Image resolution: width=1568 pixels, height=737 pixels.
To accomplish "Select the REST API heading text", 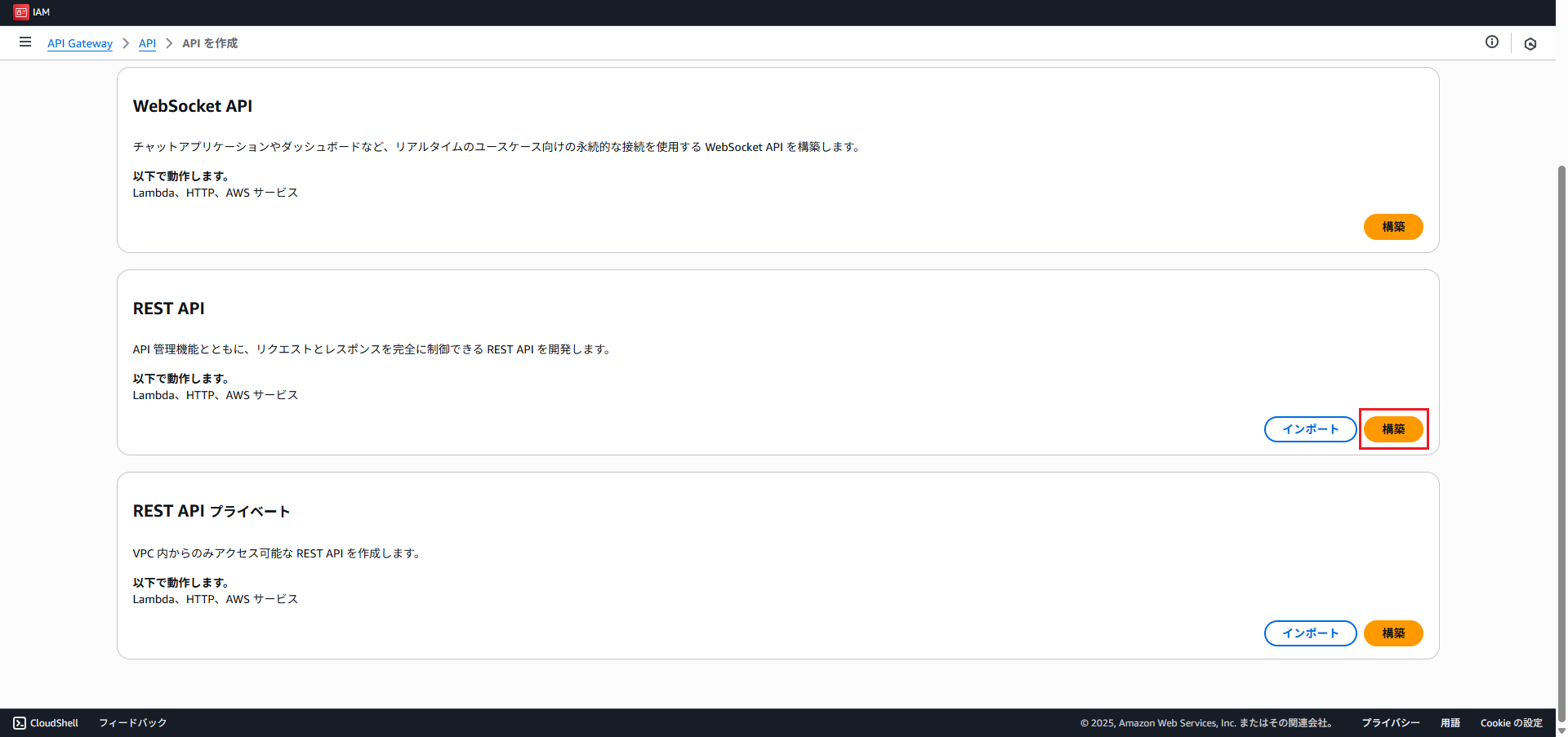I will coord(169,309).
